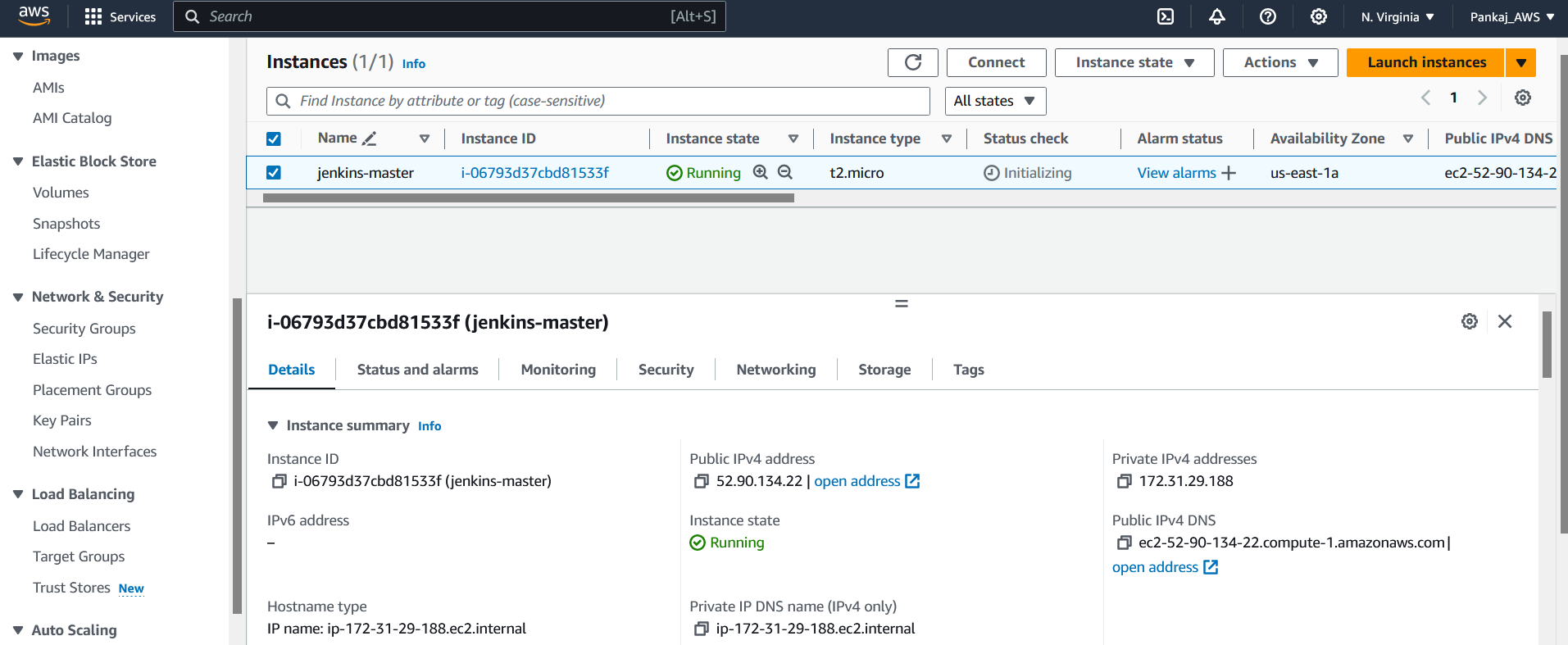Click the AWS logo home icon
This screenshot has width=1568, height=645.
pyautogui.click(x=34, y=16)
